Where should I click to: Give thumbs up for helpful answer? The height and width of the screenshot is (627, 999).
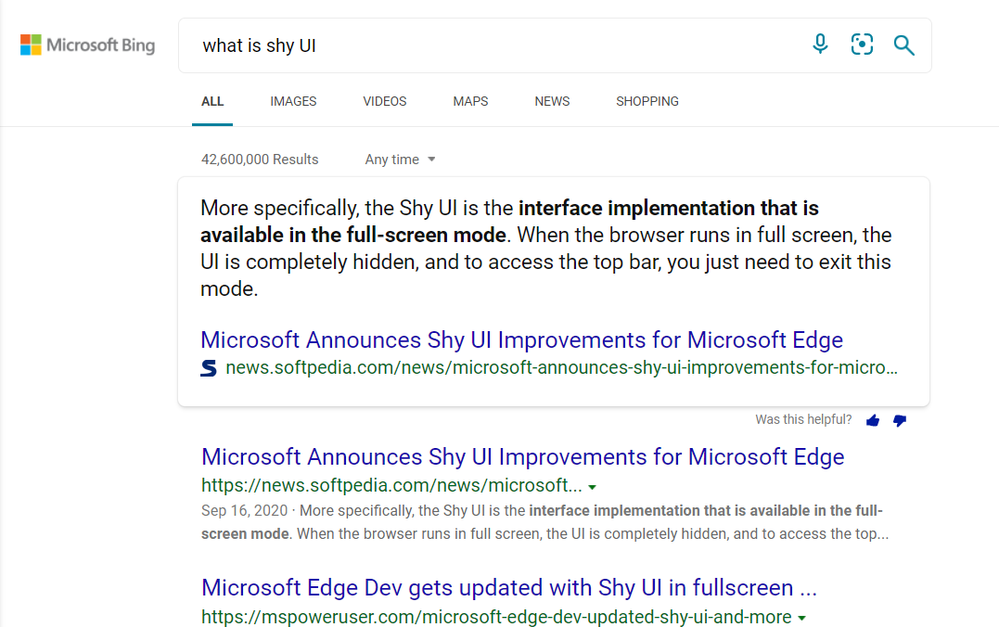point(873,421)
